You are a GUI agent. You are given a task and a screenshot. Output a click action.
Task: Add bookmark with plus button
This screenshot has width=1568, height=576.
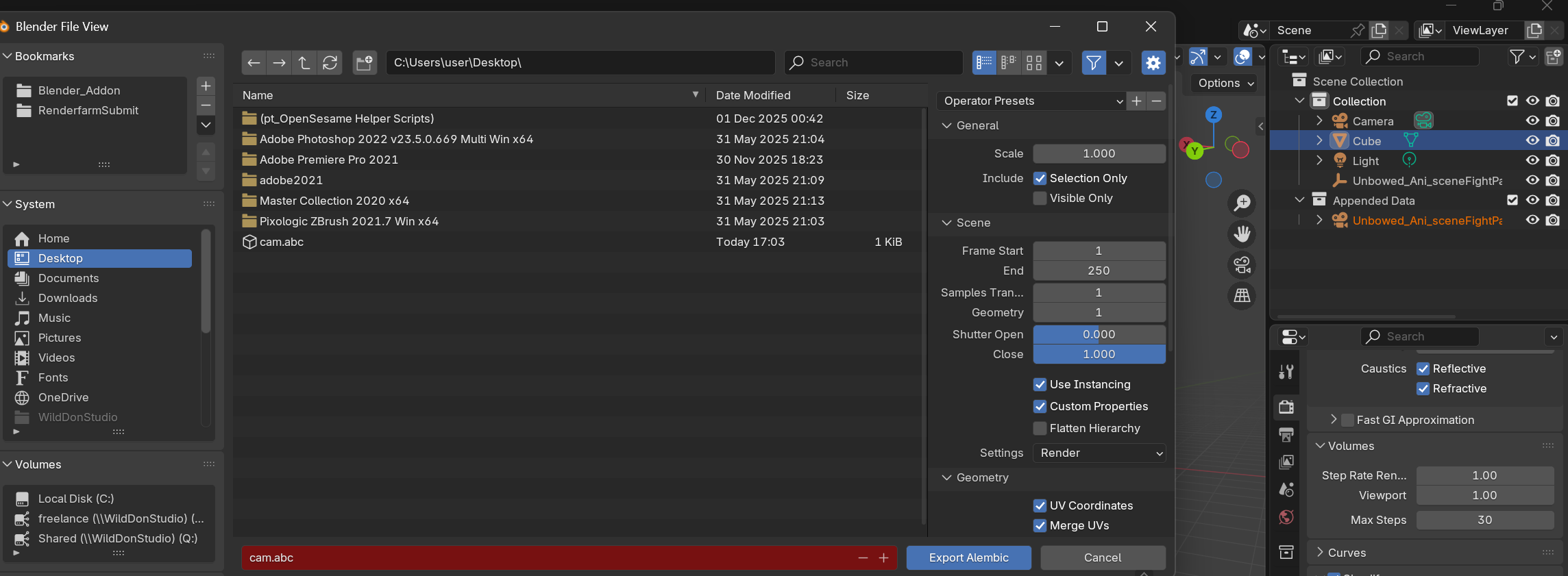click(x=206, y=86)
